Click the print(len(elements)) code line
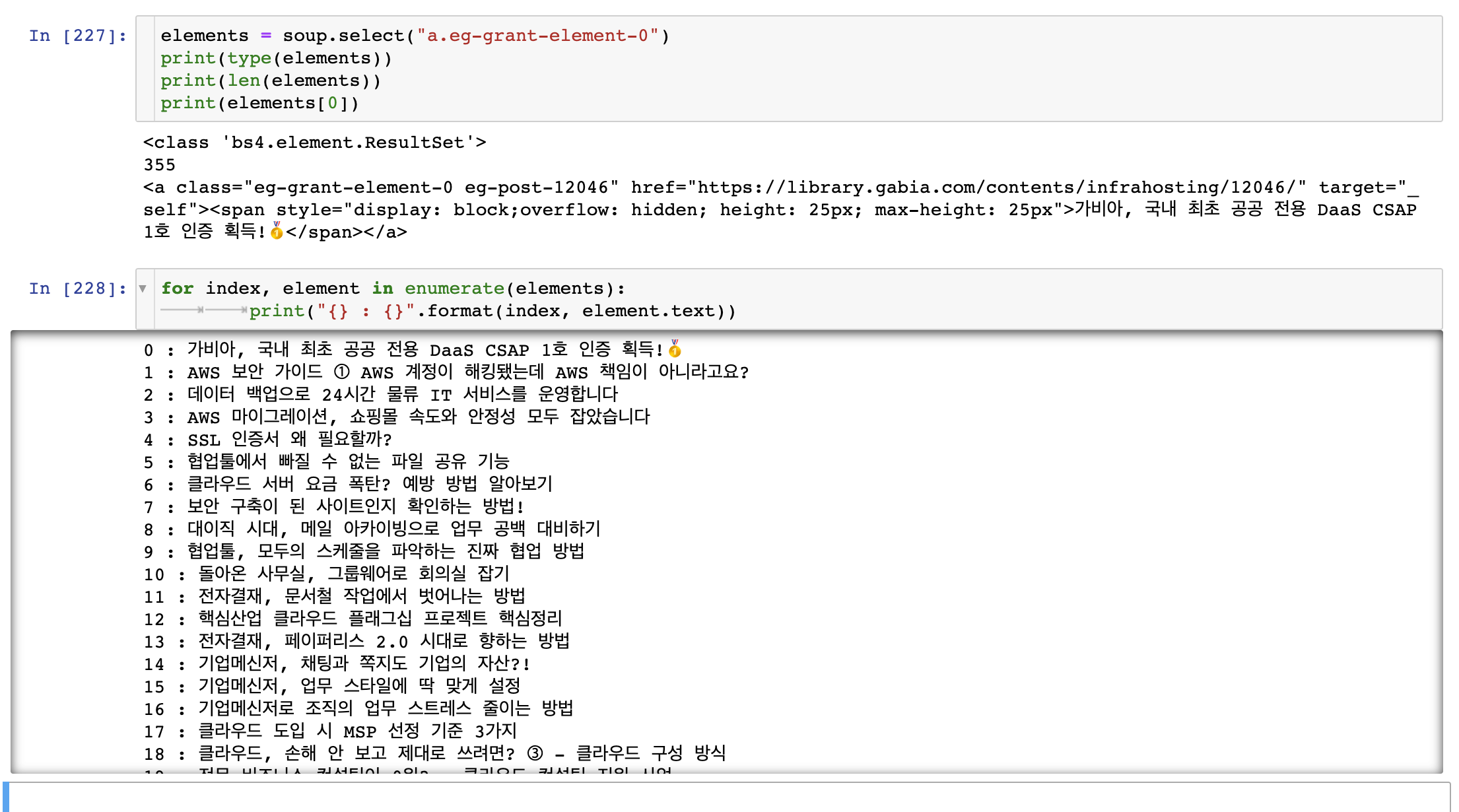This screenshot has height=812, width=1459. [x=271, y=81]
